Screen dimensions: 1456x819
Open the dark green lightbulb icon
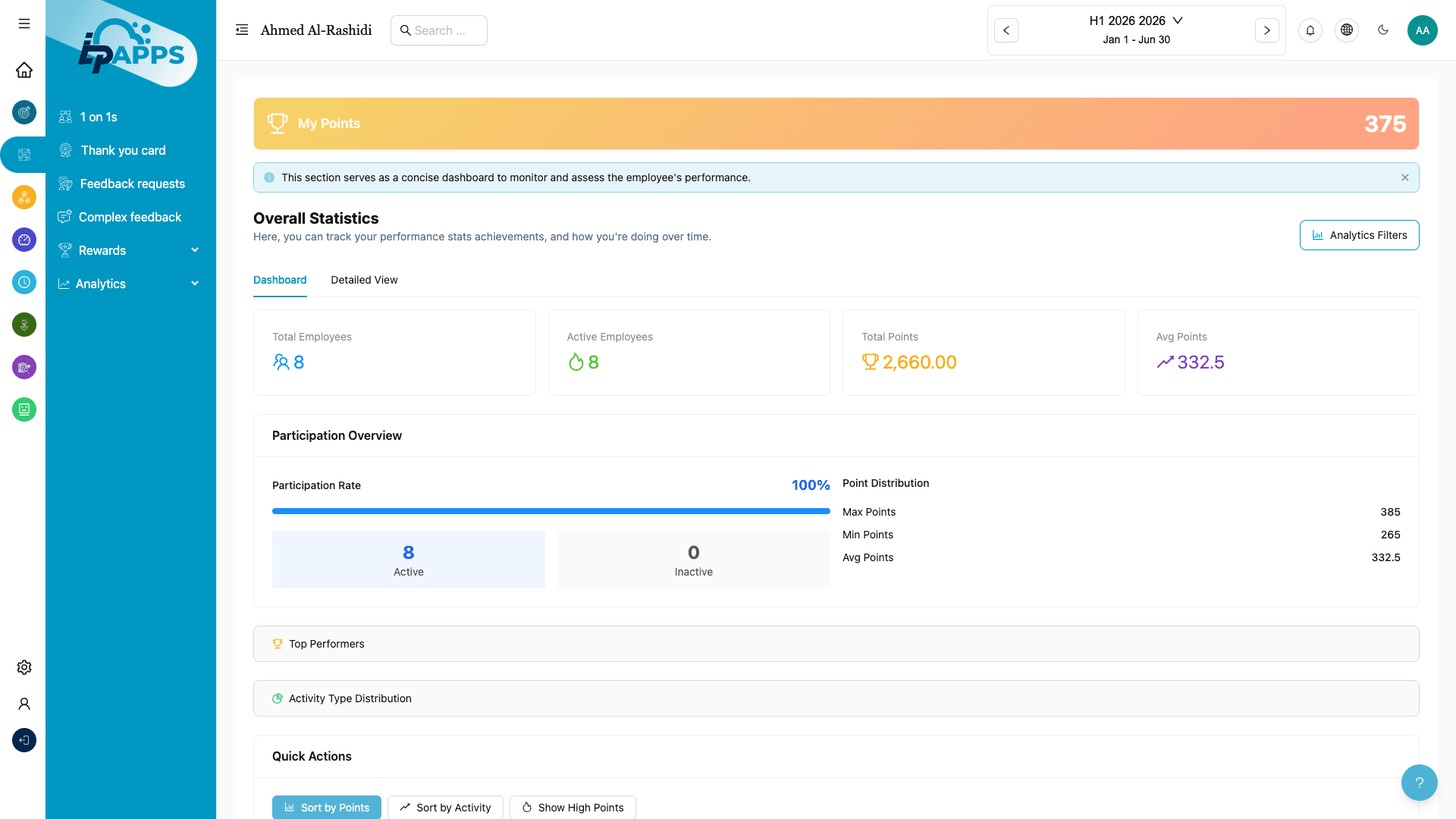pyautogui.click(x=24, y=325)
